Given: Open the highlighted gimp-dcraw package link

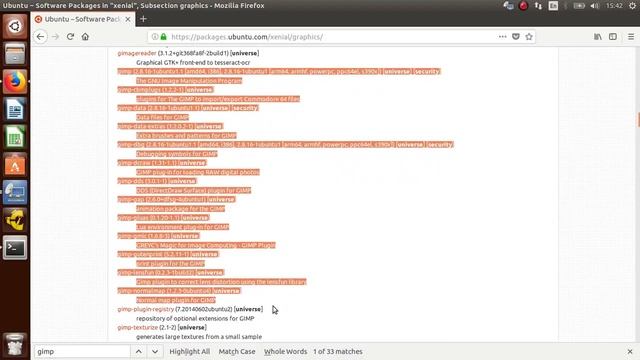Looking at the screenshot, I should point(134,163).
